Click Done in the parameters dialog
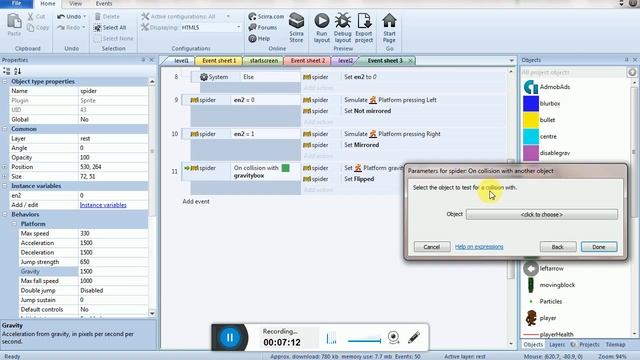The image size is (640, 360). [599, 247]
